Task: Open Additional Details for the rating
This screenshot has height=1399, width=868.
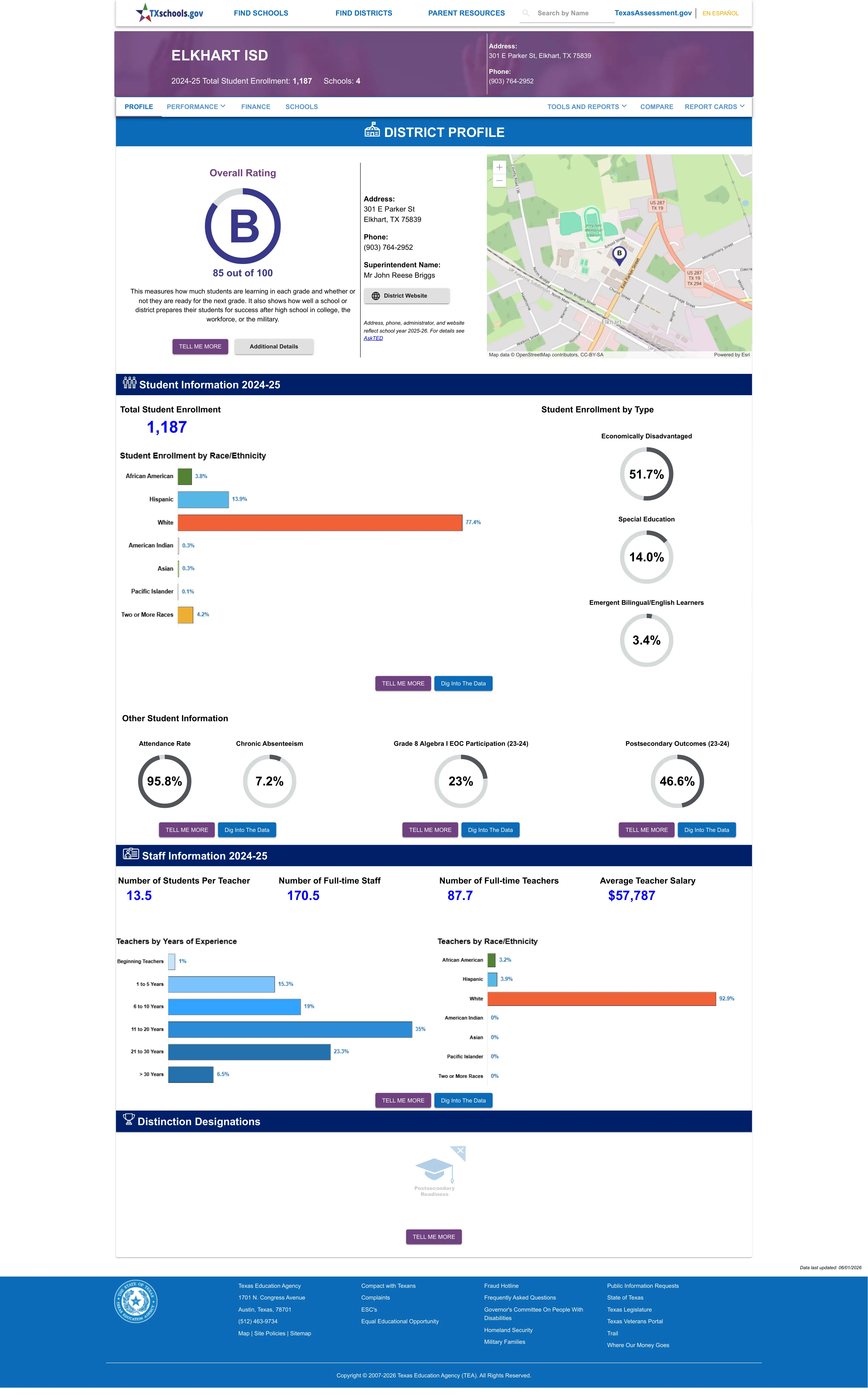Action: click(x=274, y=347)
